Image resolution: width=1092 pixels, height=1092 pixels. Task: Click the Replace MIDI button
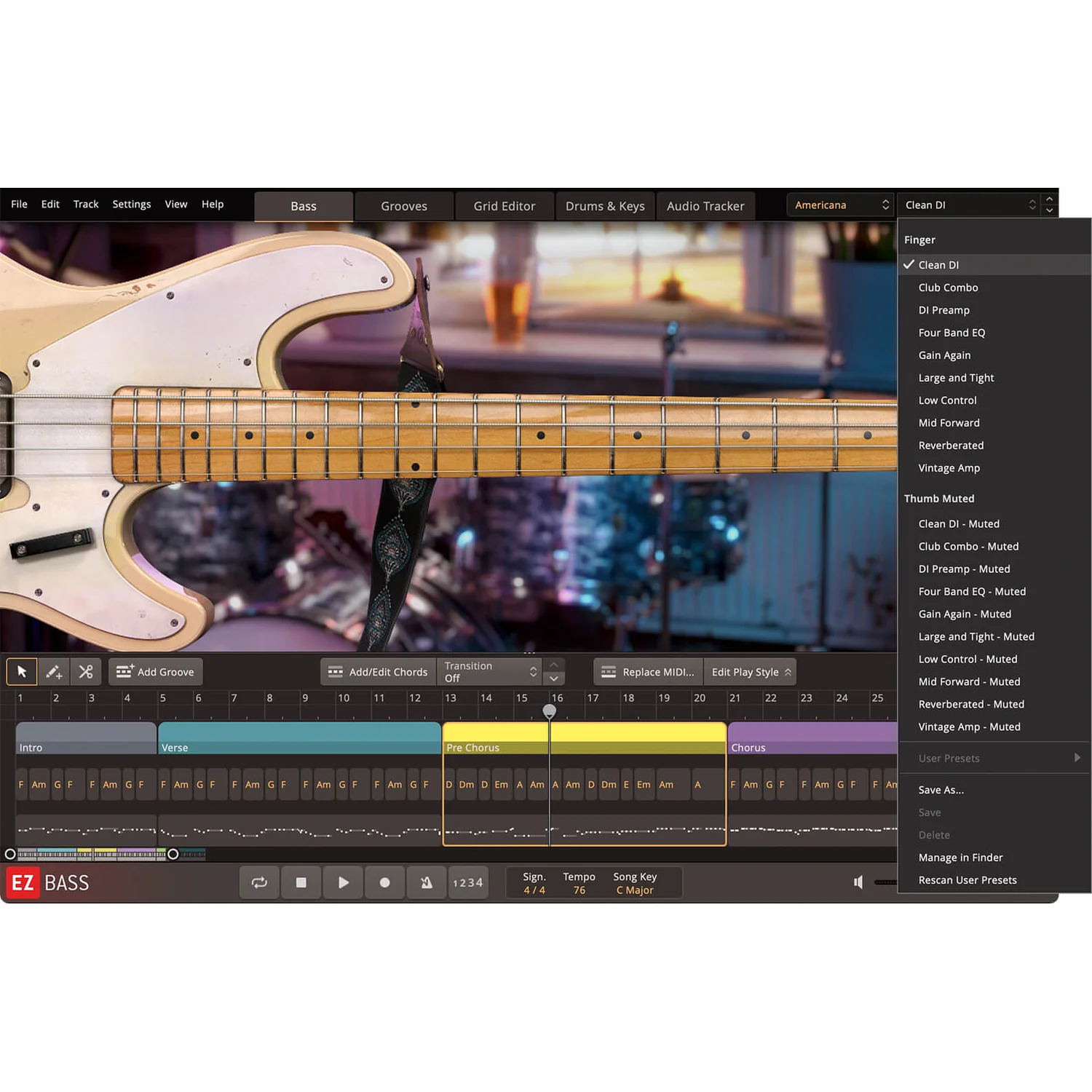coord(649,672)
